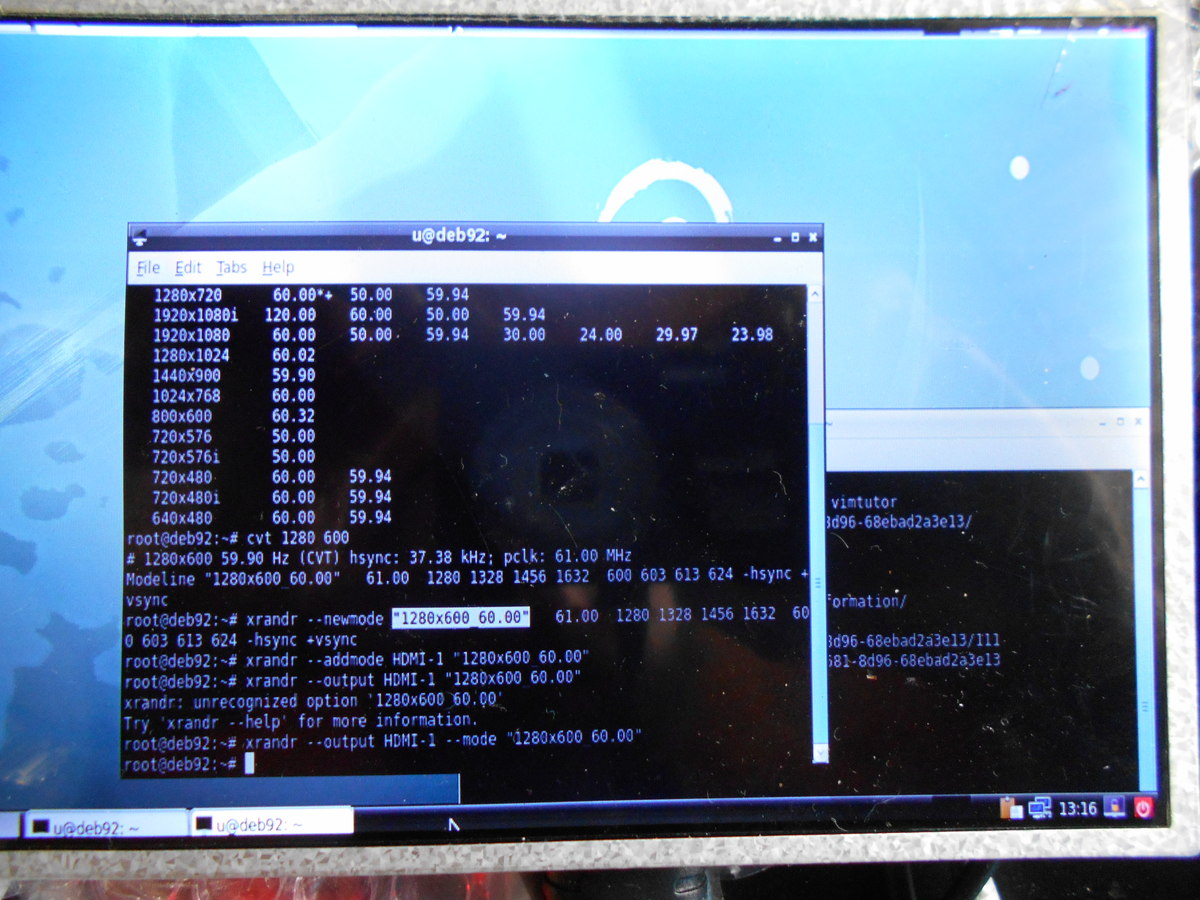Click the "60.32" refresh rate value
Image resolution: width=1200 pixels, height=900 pixels.
[x=293, y=416]
